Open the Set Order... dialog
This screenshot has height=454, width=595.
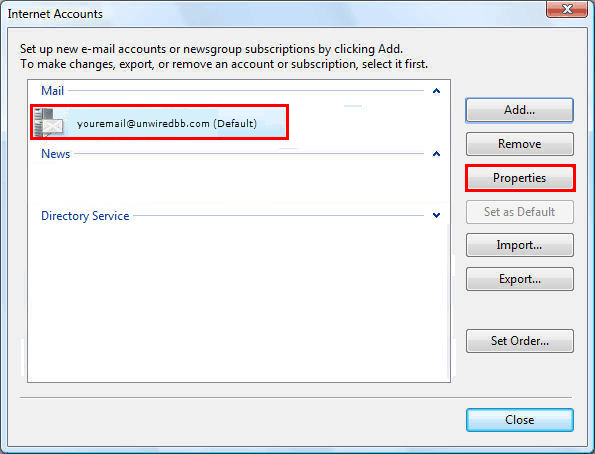(519, 341)
